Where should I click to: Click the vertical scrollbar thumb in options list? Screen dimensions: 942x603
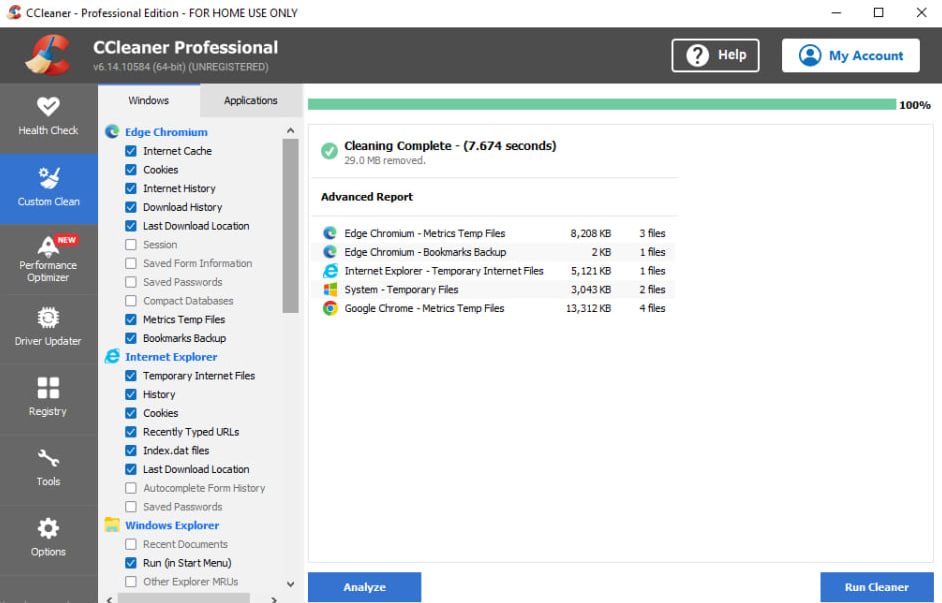[x=291, y=226]
